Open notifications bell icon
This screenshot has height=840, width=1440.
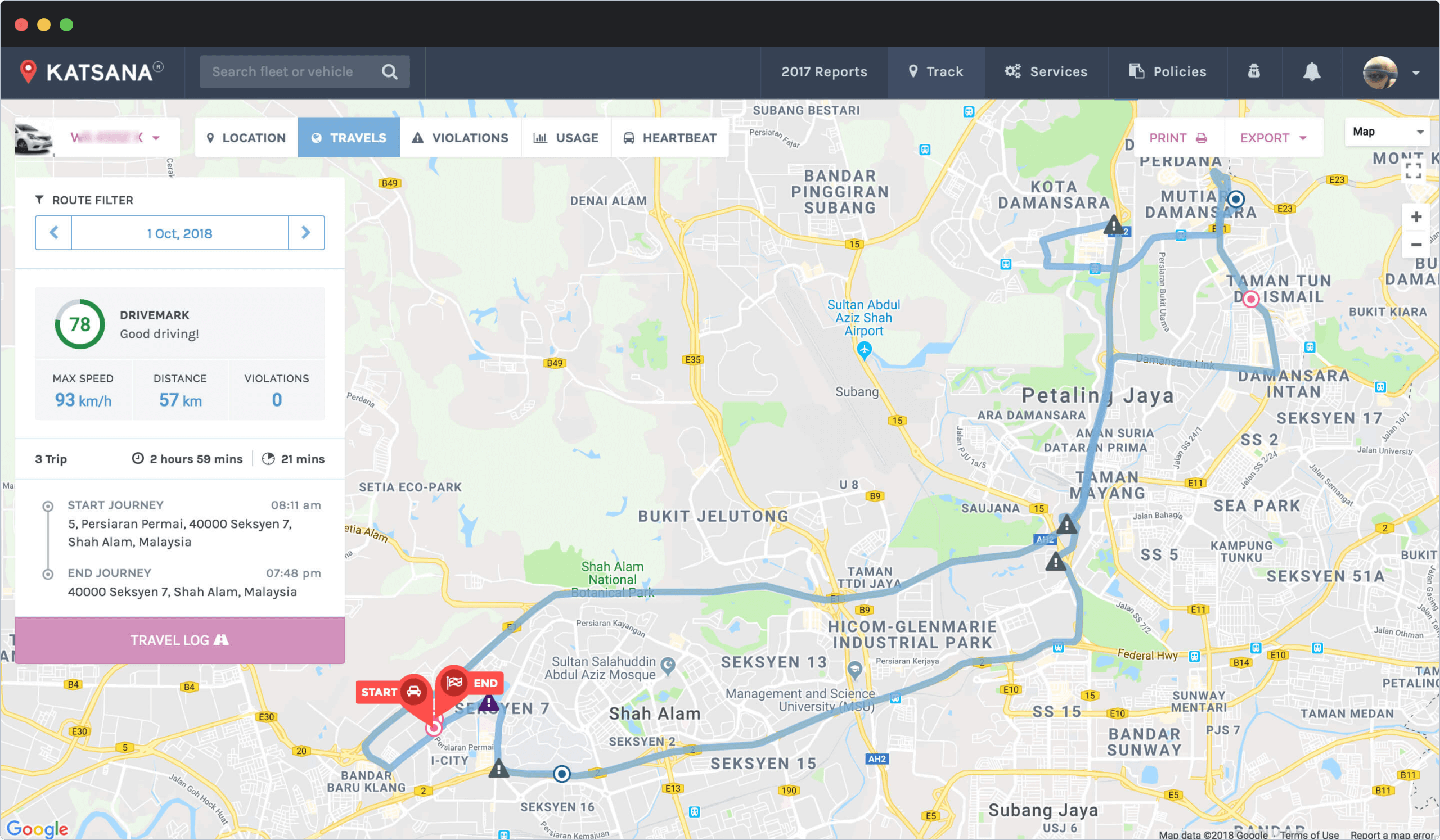click(x=1311, y=72)
